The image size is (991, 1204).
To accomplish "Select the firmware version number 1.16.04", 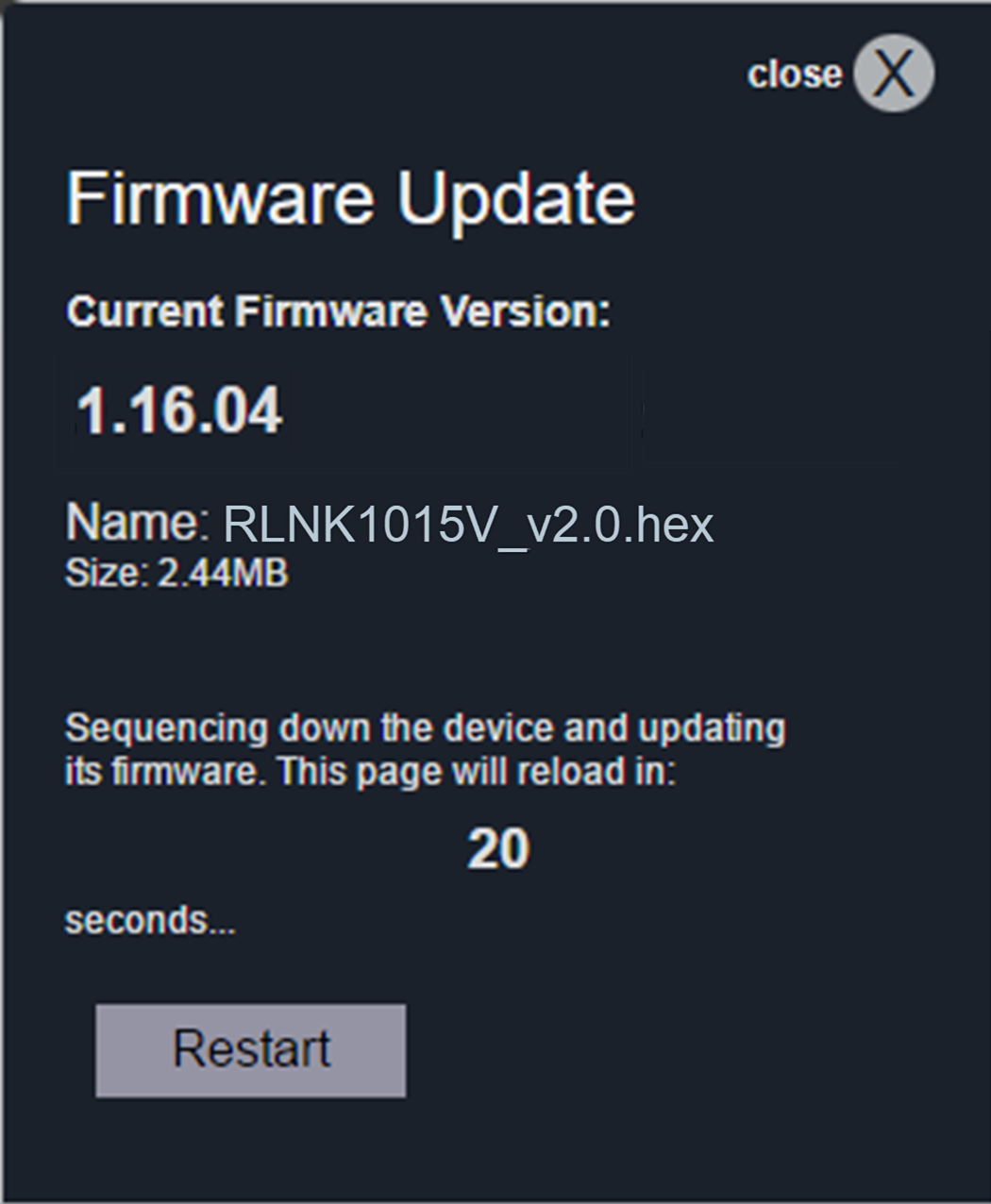I will coord(179,410).
